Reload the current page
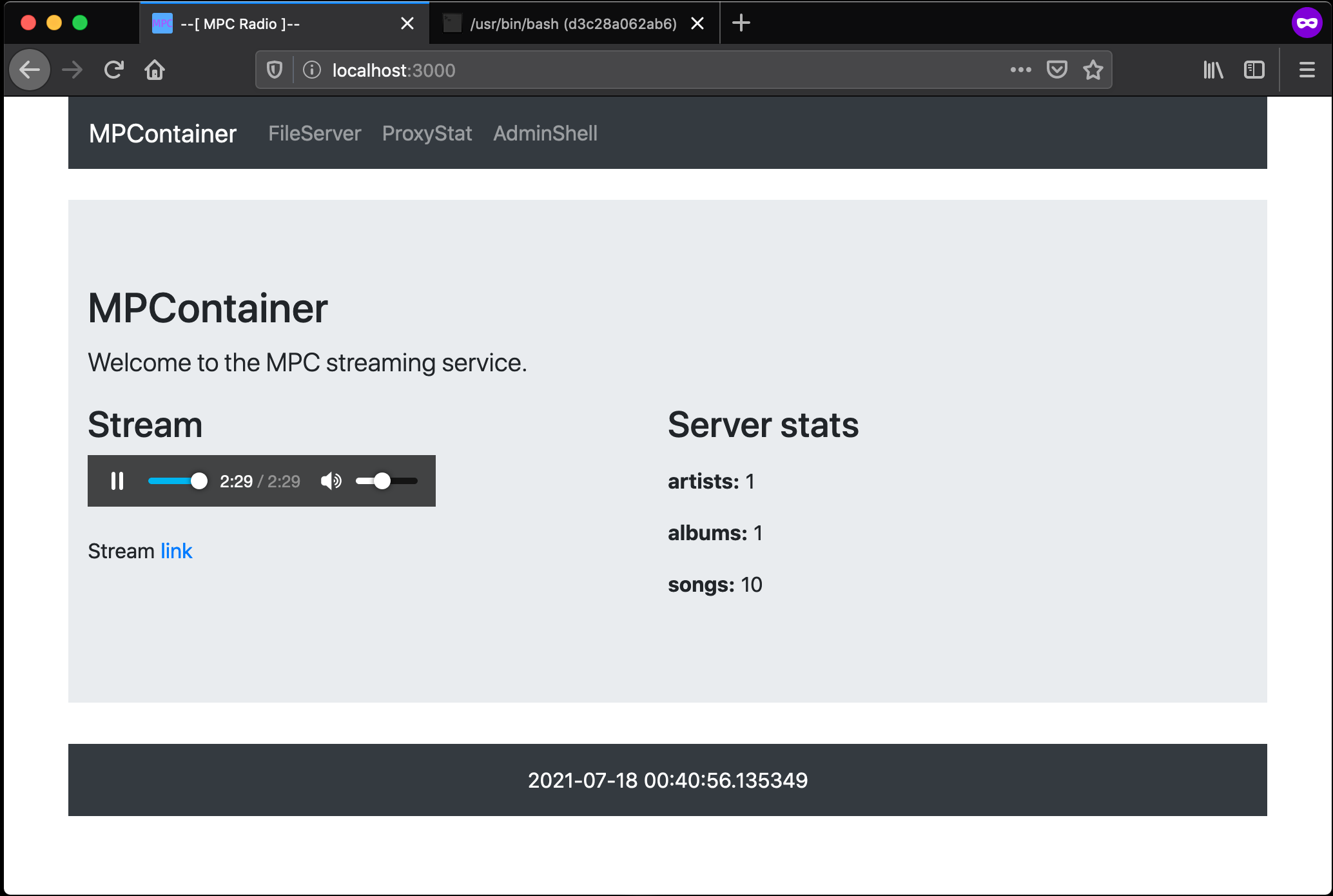 tap(113, 70)
